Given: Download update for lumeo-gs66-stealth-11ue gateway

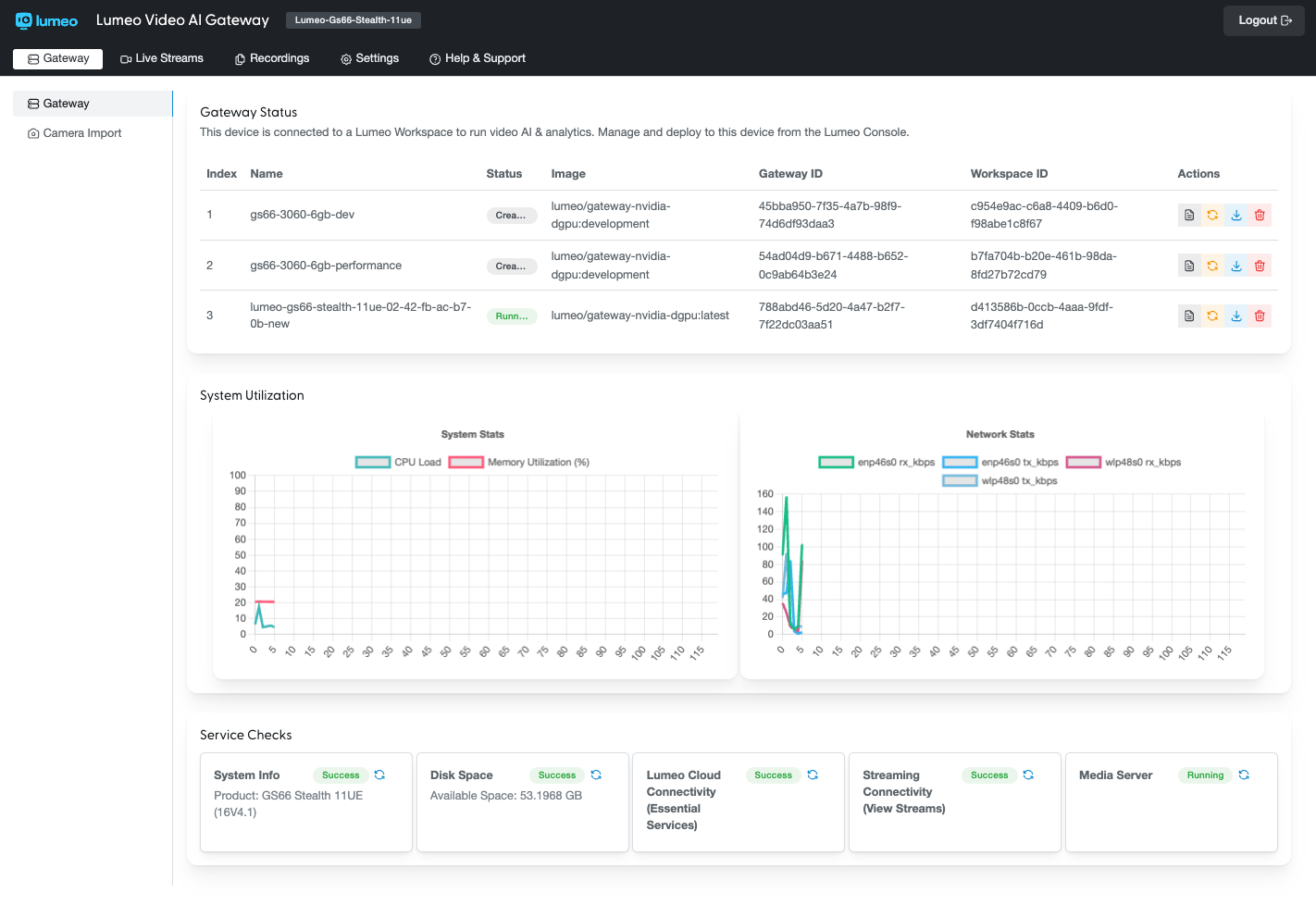Looking at the screenshot, I should pyautogui.click(x=1236, y=316).
